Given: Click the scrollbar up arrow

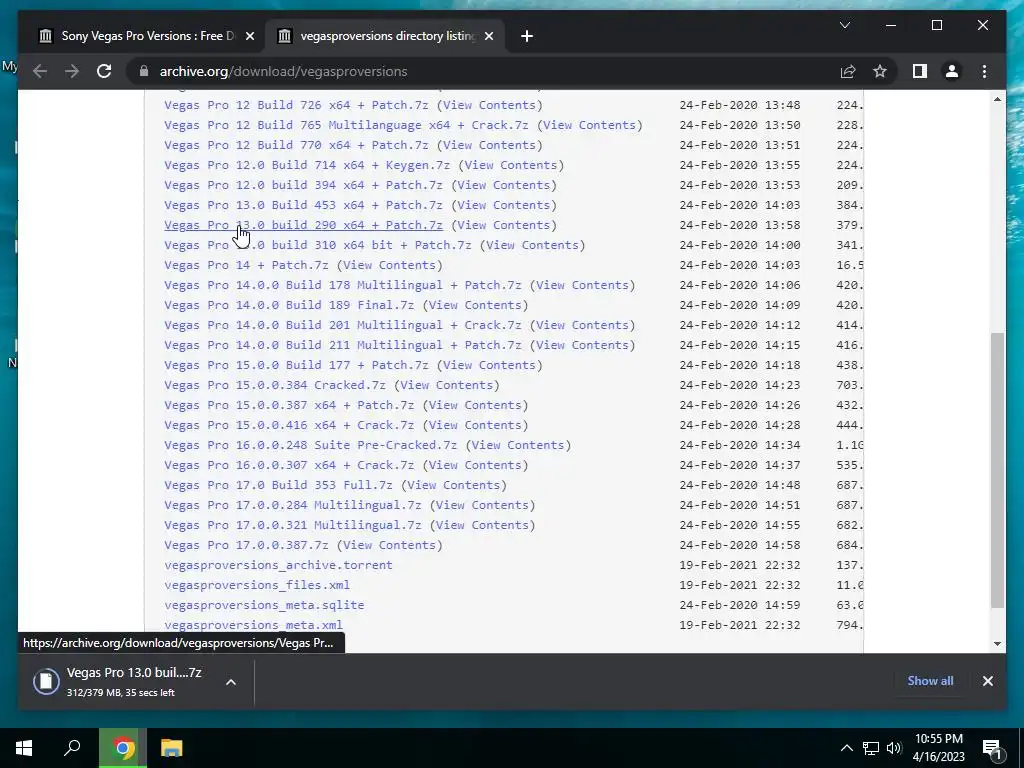Looking at the screenshot, I should click(x=997, y=99).
